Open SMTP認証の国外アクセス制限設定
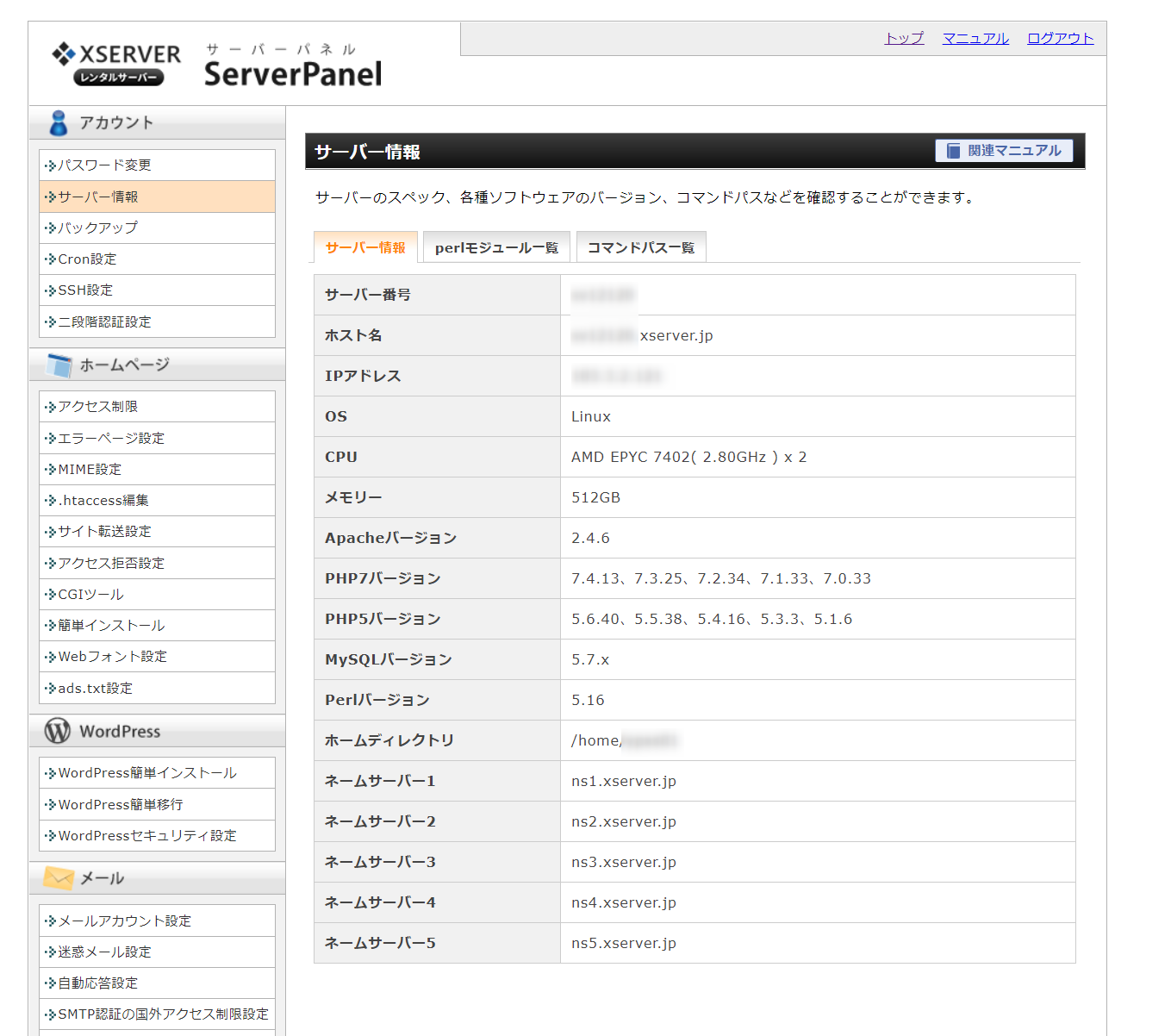1171x1036 pixels. (x=158, y=1014)
